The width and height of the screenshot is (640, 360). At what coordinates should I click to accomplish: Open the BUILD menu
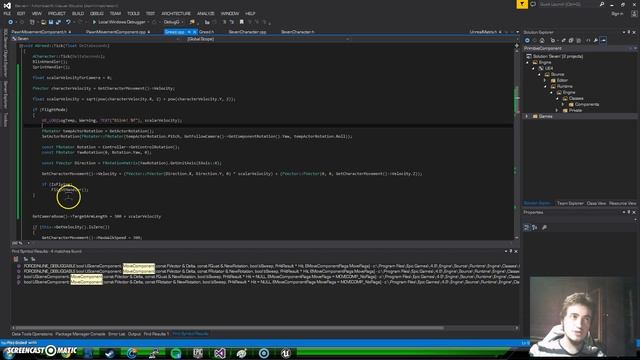click(x=78, y=13)
